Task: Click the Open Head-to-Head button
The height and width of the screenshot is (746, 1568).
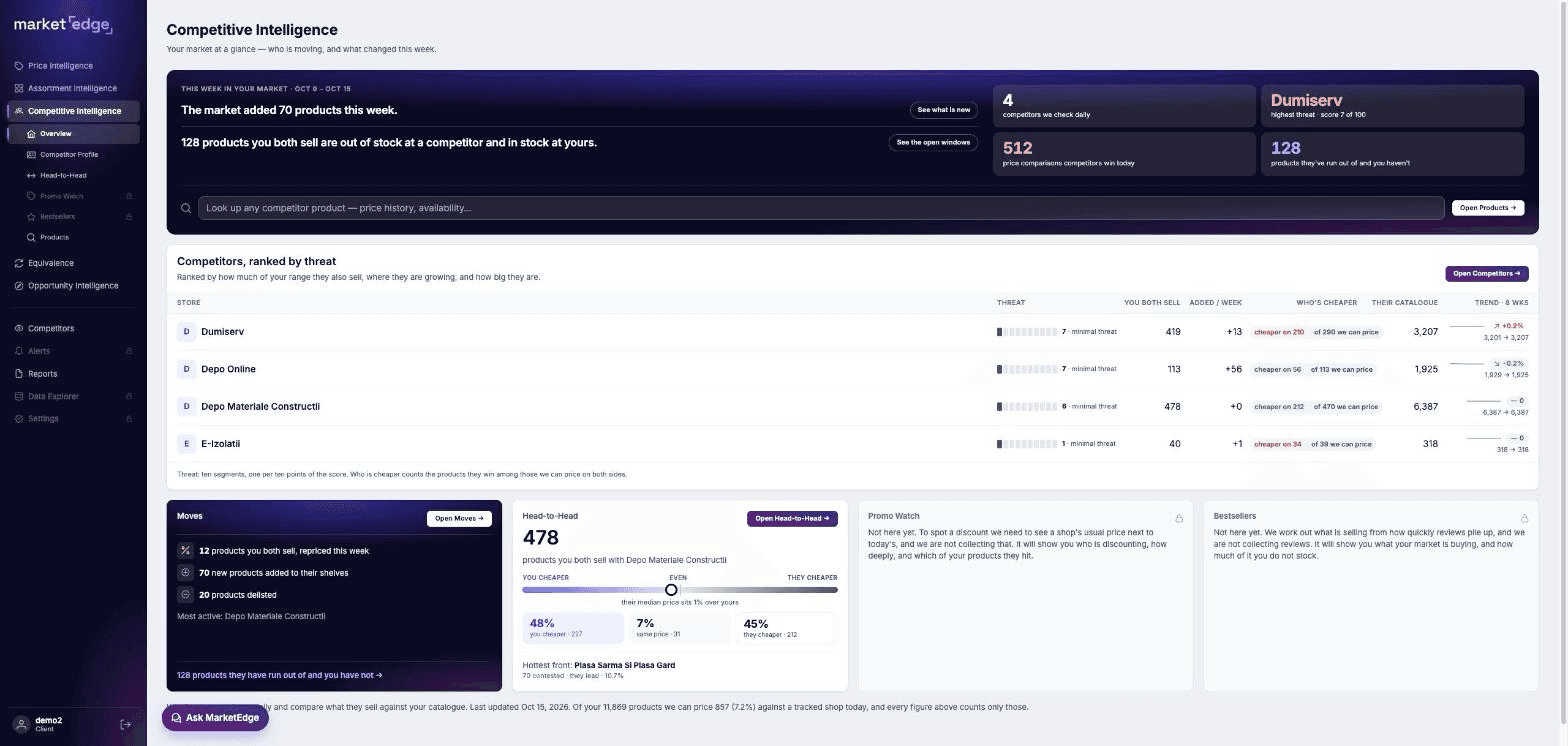Action: (792, 519)
